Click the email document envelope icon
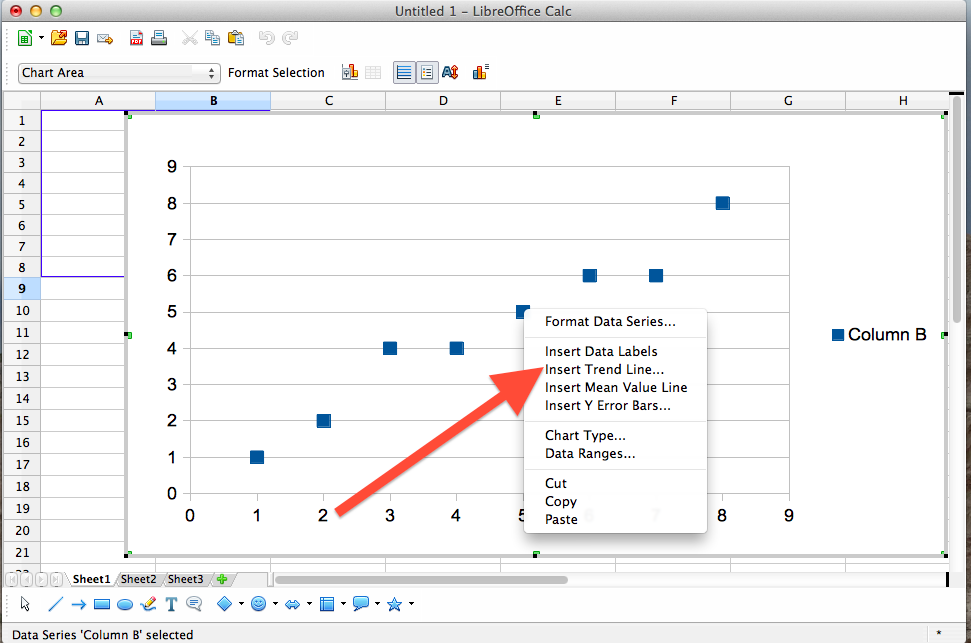This screenshot has height=643, width=971. (x=105, y=39)
